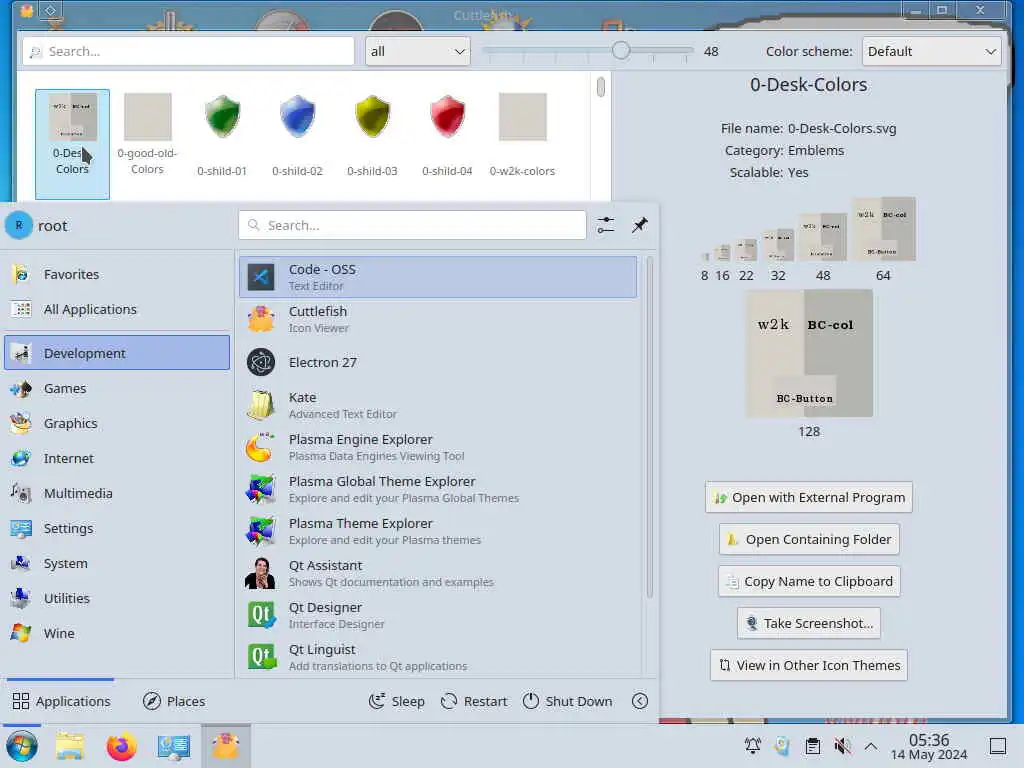Open the Graphics category
Image resolution: width=1024 pixels, height=768 pixels.
tap(117, 423)
